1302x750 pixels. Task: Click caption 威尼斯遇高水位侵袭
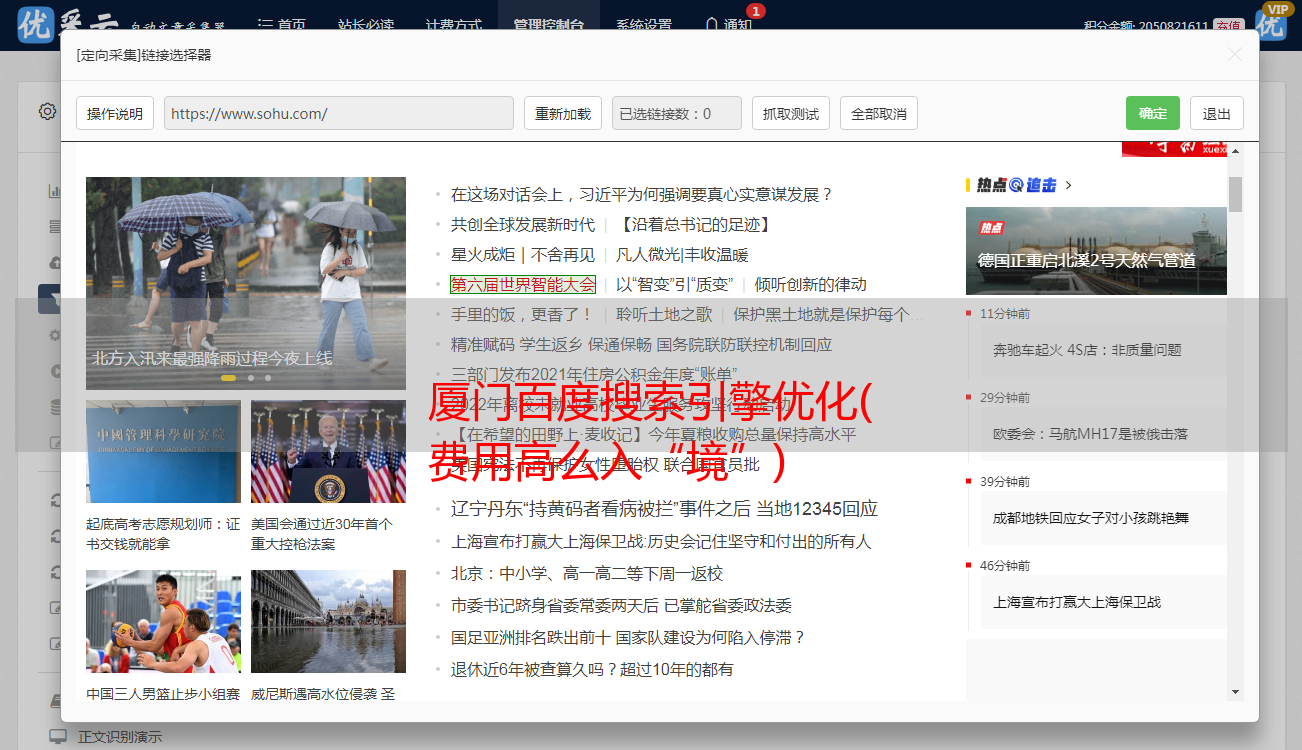(x=323, y=694)
